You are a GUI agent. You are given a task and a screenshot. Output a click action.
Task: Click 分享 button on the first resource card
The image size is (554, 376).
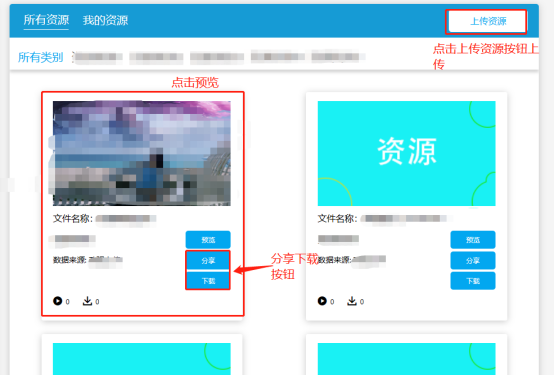(x=208, y=260)
